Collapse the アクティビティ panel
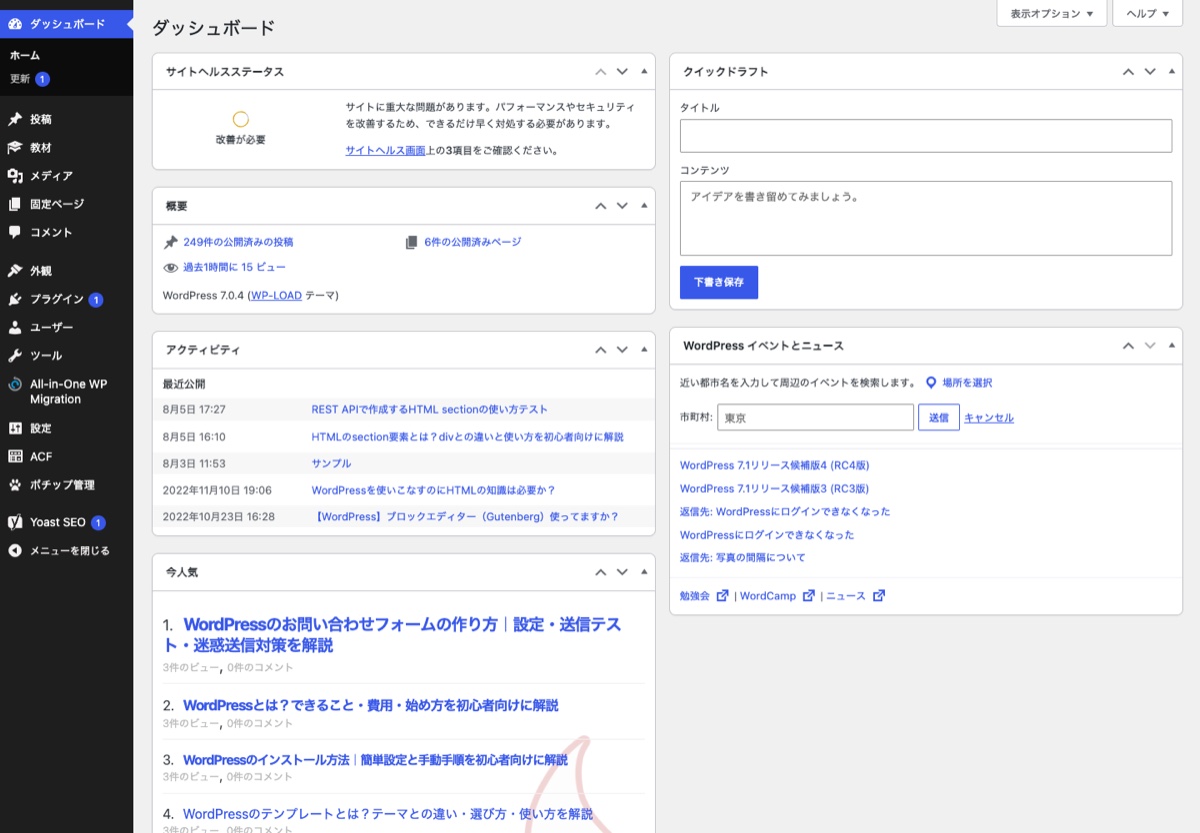 [644, 350]
